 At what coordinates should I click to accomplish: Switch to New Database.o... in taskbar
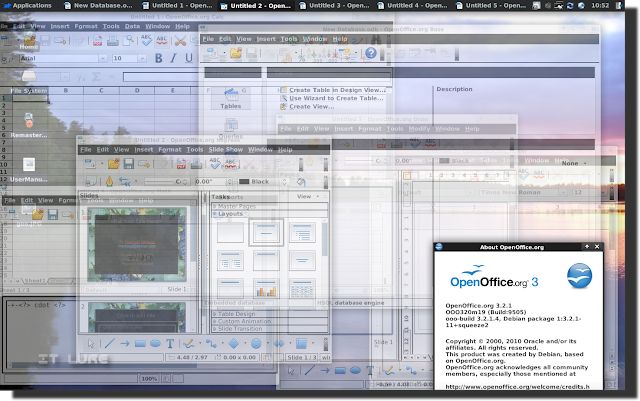[98, 5]
